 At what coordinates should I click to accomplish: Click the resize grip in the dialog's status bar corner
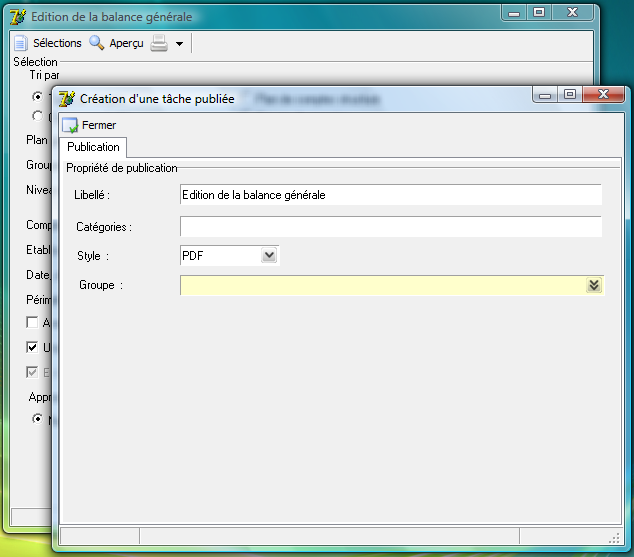(x=615, y=538)
